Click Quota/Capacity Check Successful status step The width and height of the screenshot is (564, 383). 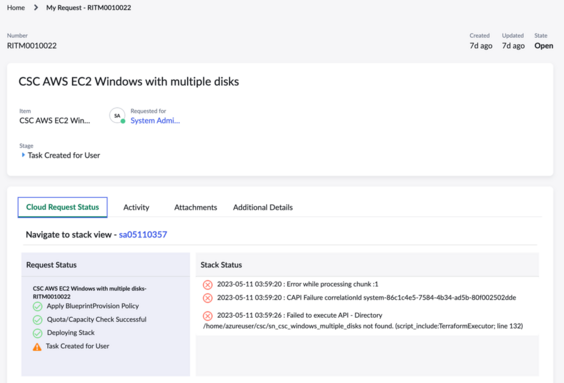tap(96, 319)
